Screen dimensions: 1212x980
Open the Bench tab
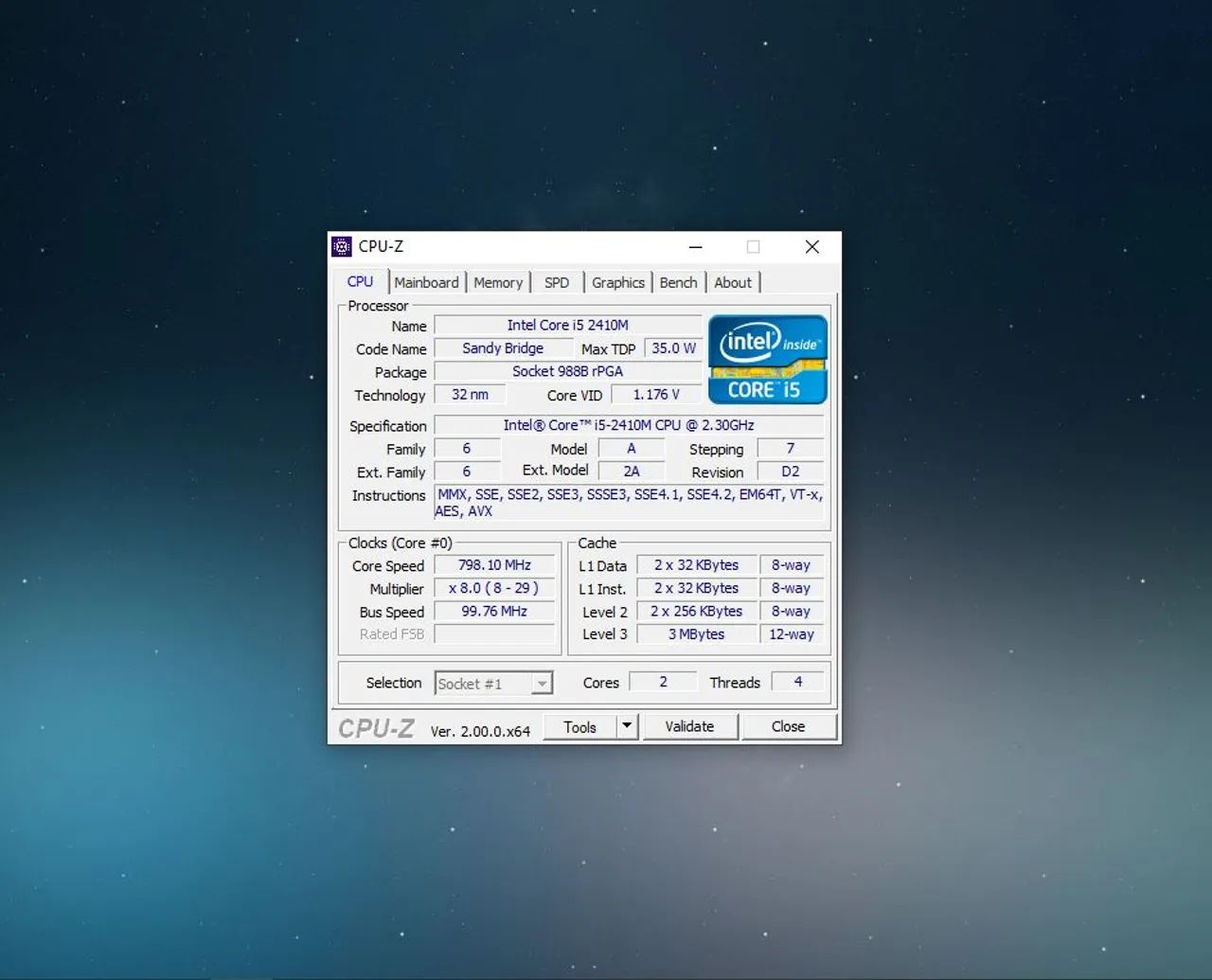point(678,282)
